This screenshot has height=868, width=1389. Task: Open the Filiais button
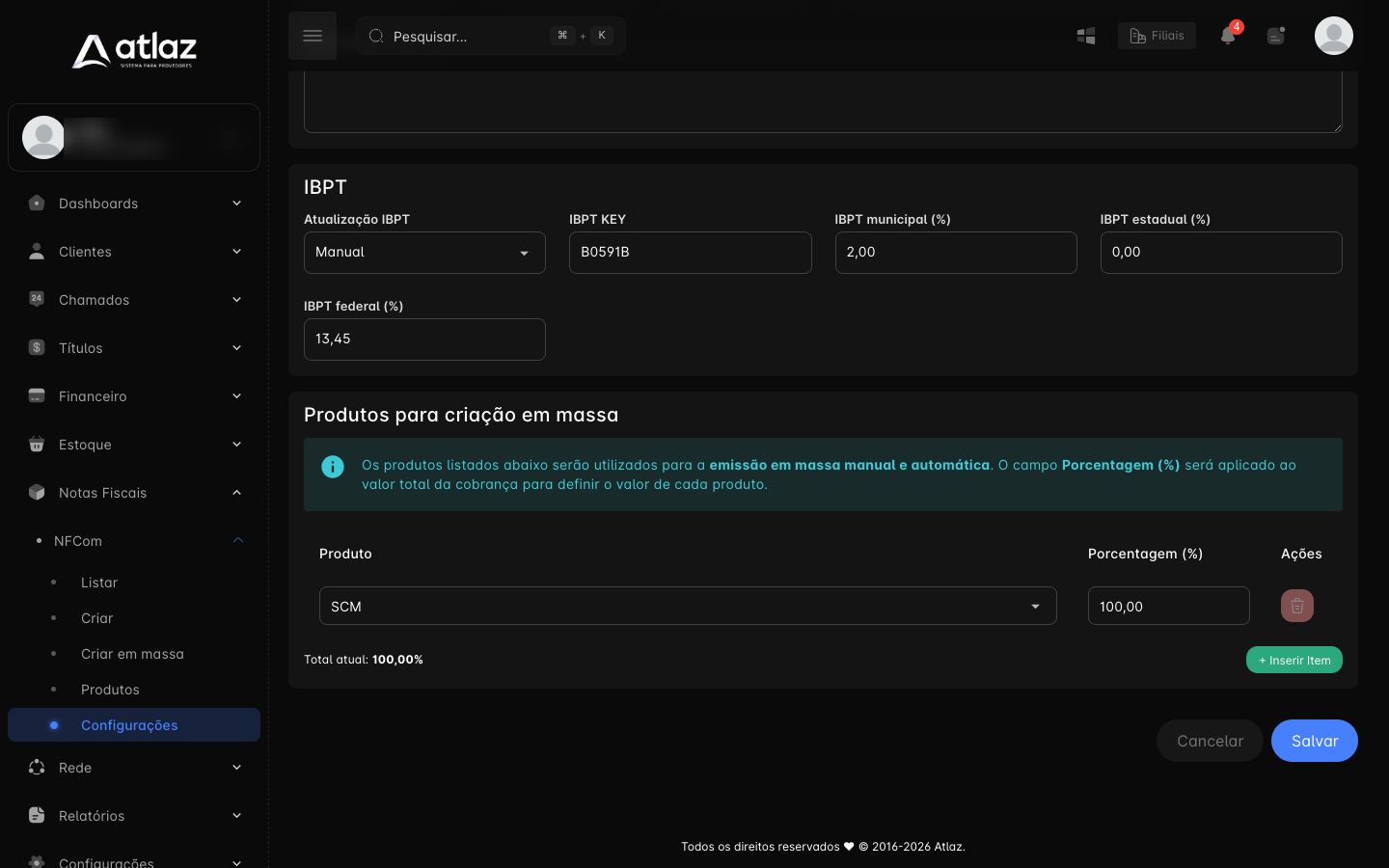pos(1157,36)
